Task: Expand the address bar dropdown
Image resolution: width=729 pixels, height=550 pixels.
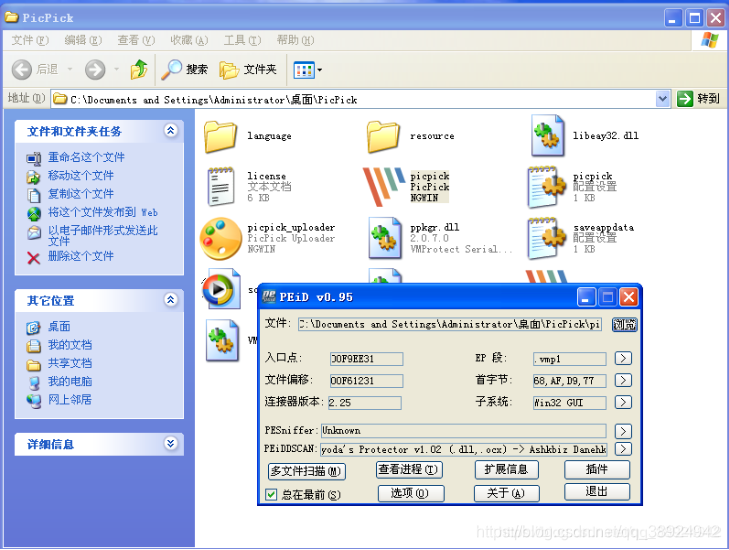Action: click(663, 99)
